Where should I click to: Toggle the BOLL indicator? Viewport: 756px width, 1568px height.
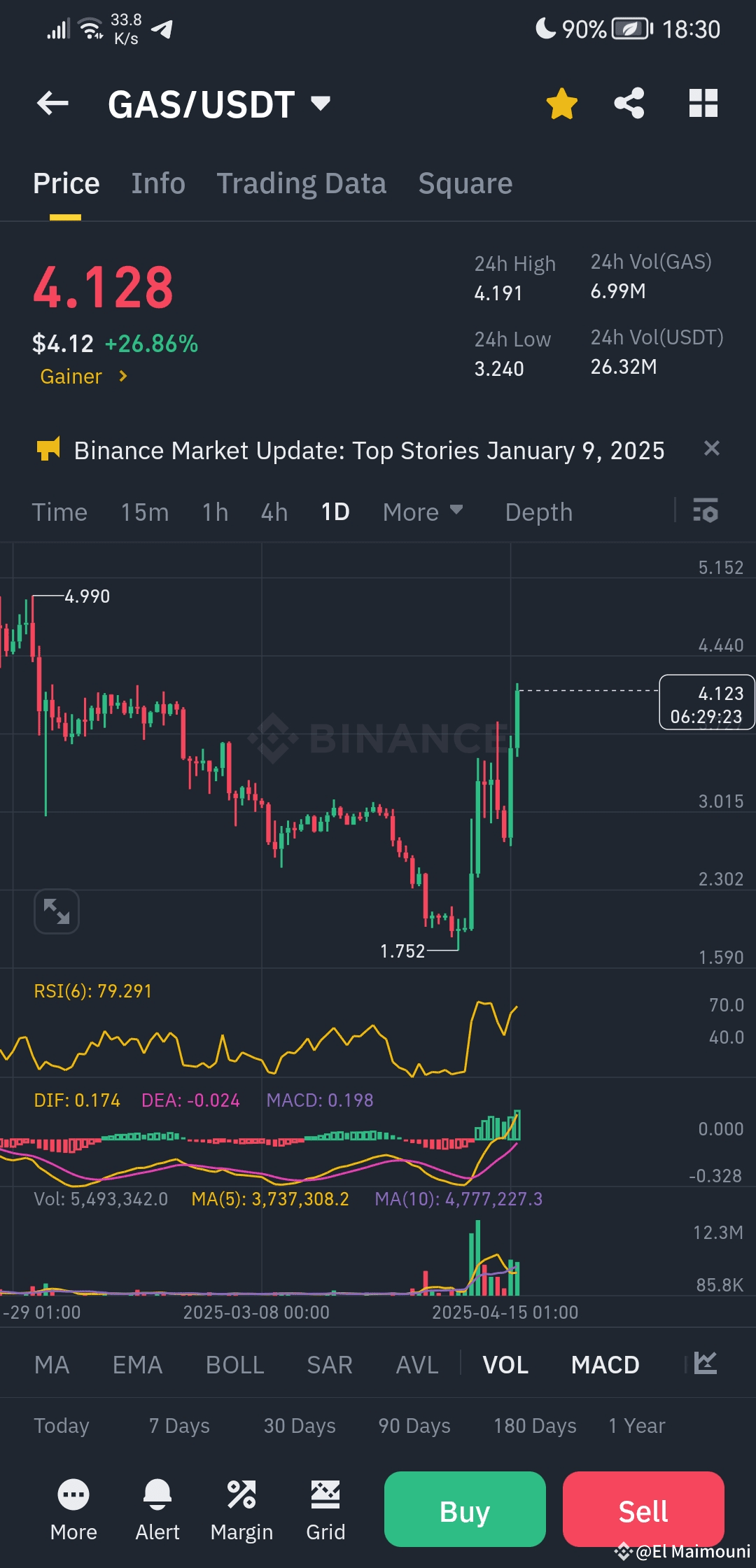[235, 1365]
